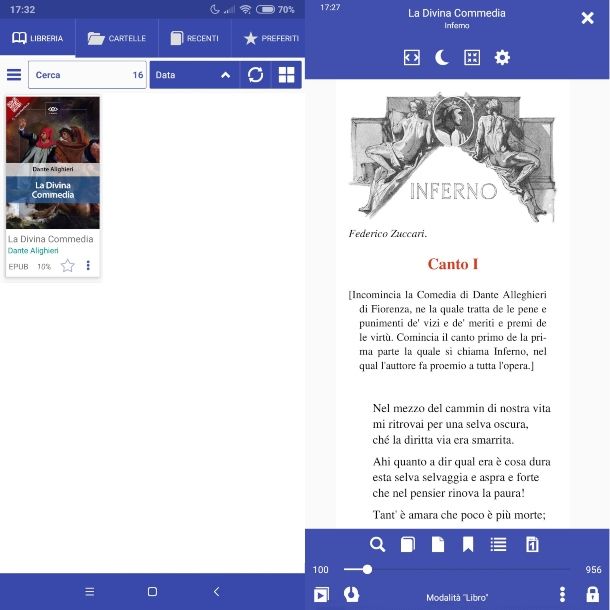Click the Dante Alighieri author link
This screenshot has height=610, width=610.
33,251
